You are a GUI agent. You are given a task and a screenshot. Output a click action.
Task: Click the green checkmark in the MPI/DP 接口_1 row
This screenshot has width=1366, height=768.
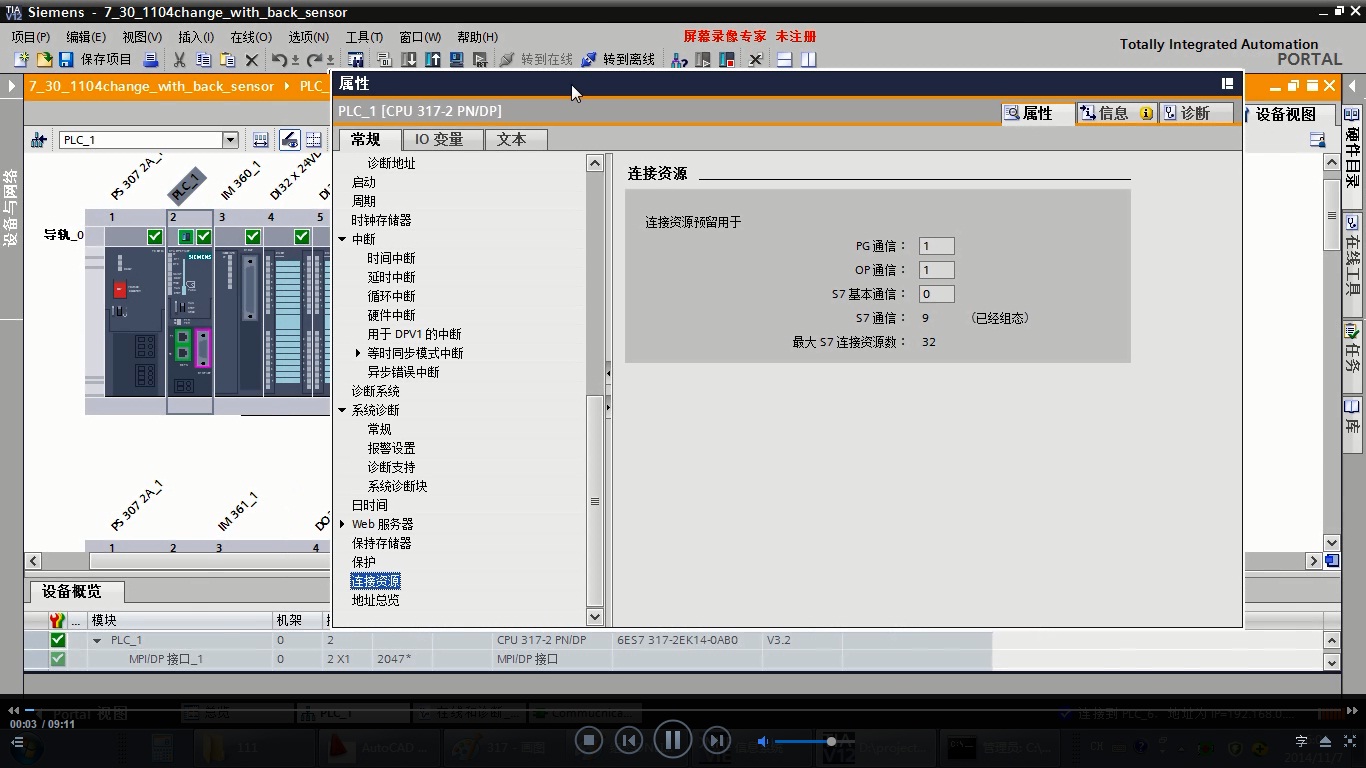point(57,659)
